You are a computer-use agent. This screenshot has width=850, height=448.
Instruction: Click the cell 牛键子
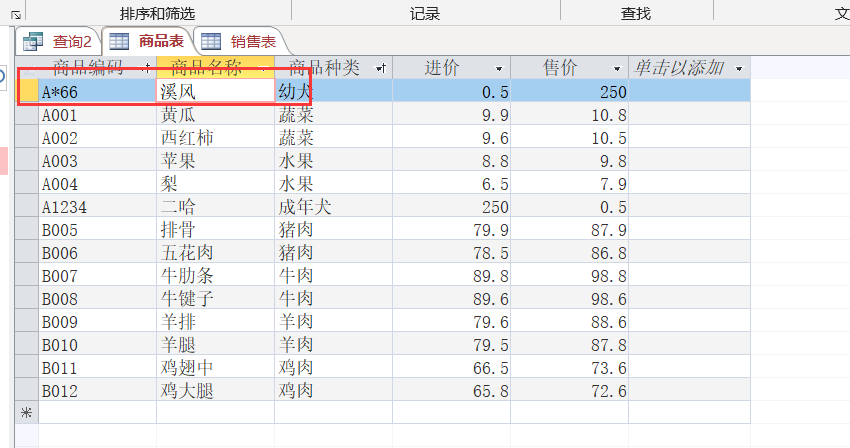tap(216, 299)
